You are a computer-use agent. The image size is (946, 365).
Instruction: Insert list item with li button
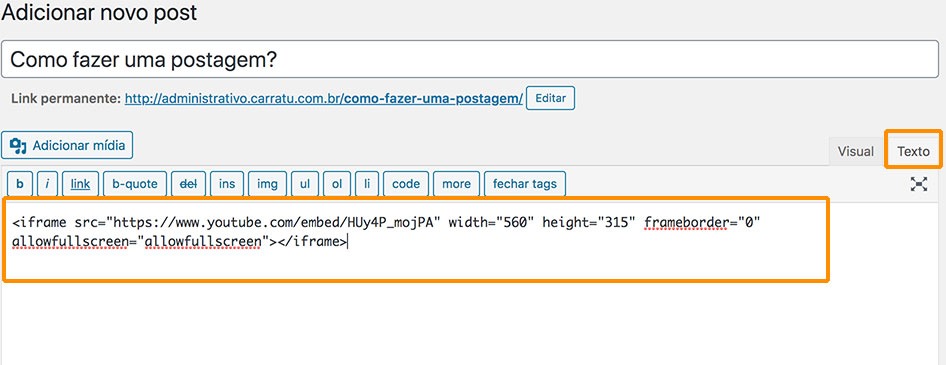(x=367, y=184)
